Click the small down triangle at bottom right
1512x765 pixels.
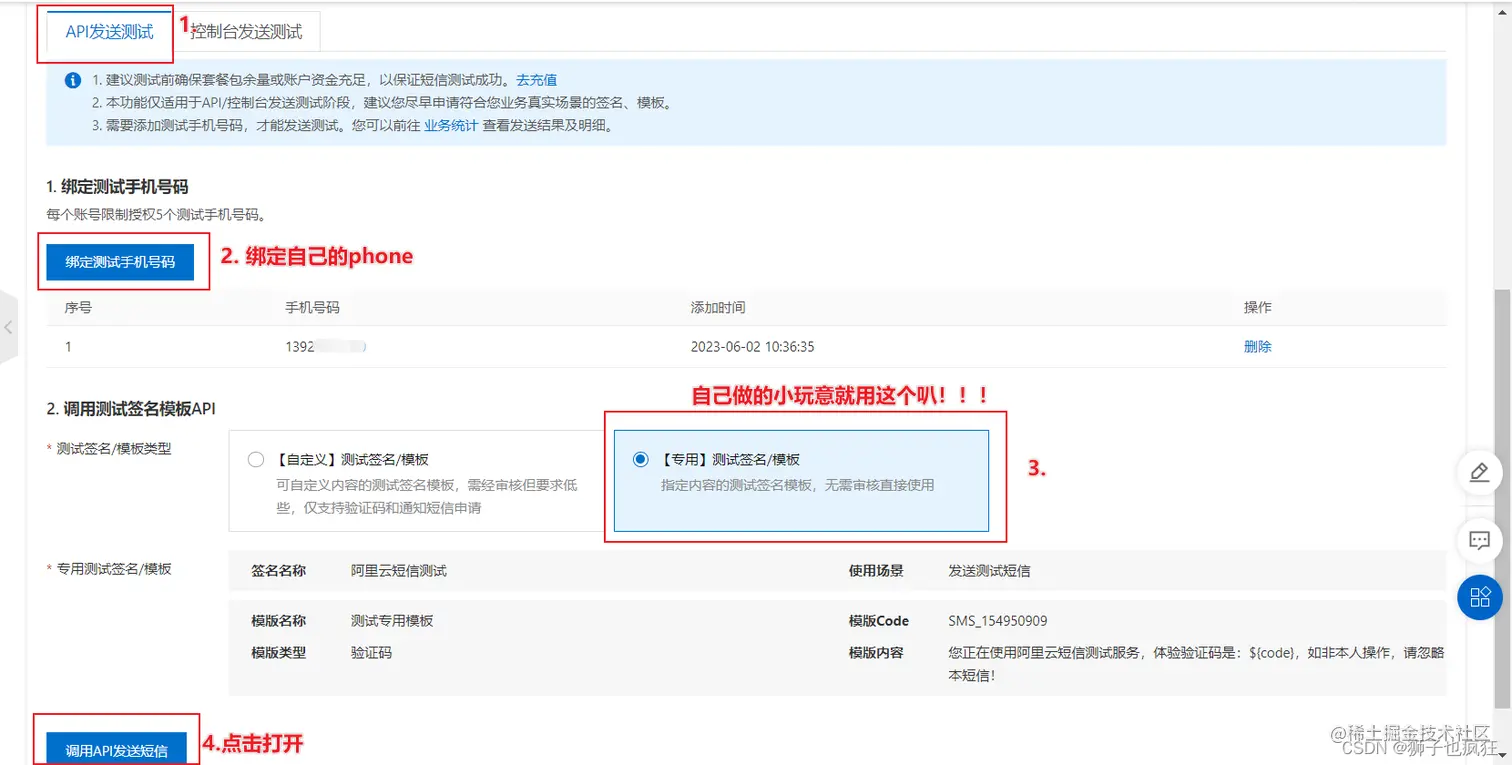click(1504, 756)
